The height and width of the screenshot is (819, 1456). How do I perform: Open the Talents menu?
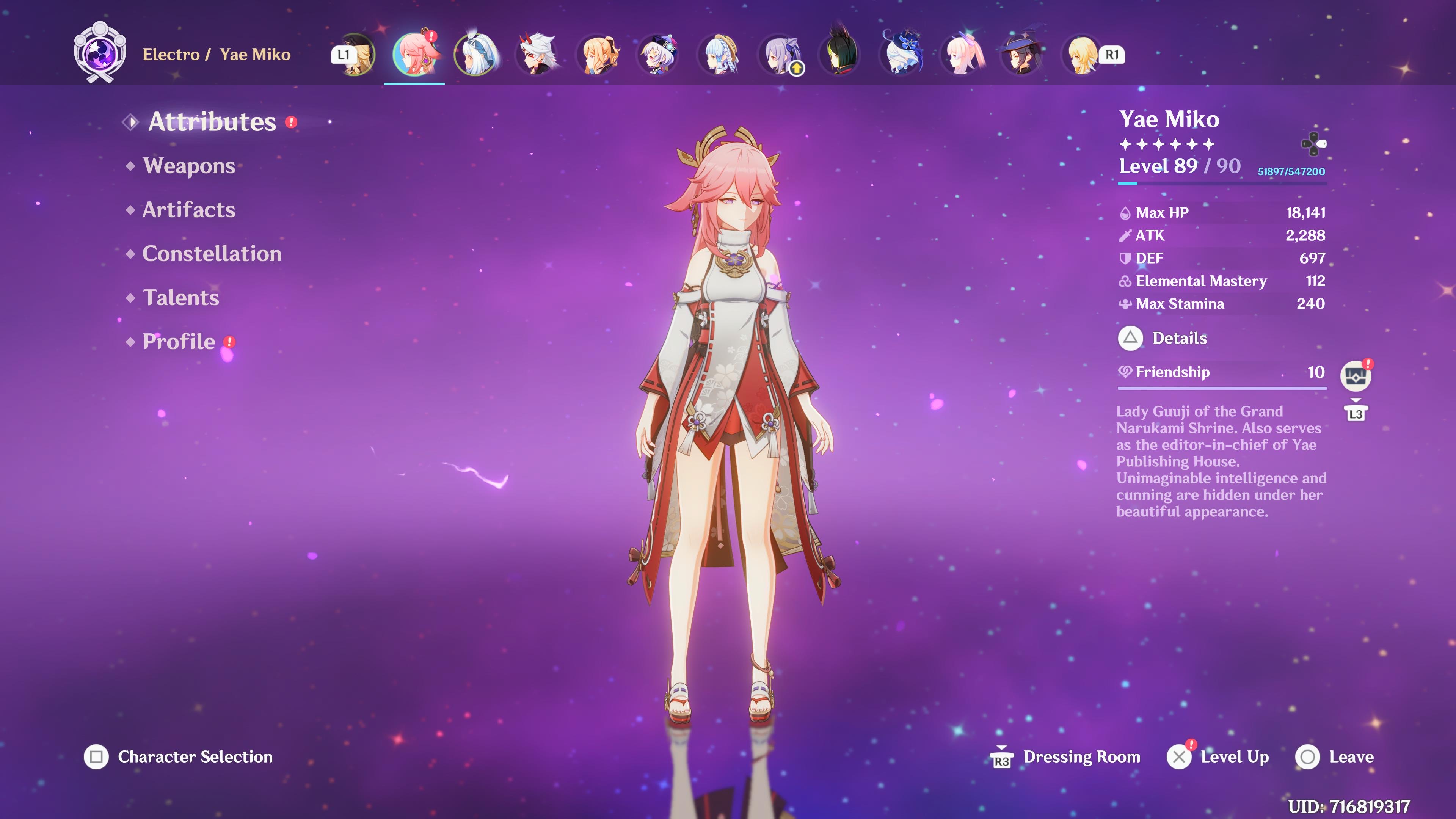(x=181, y=298)
